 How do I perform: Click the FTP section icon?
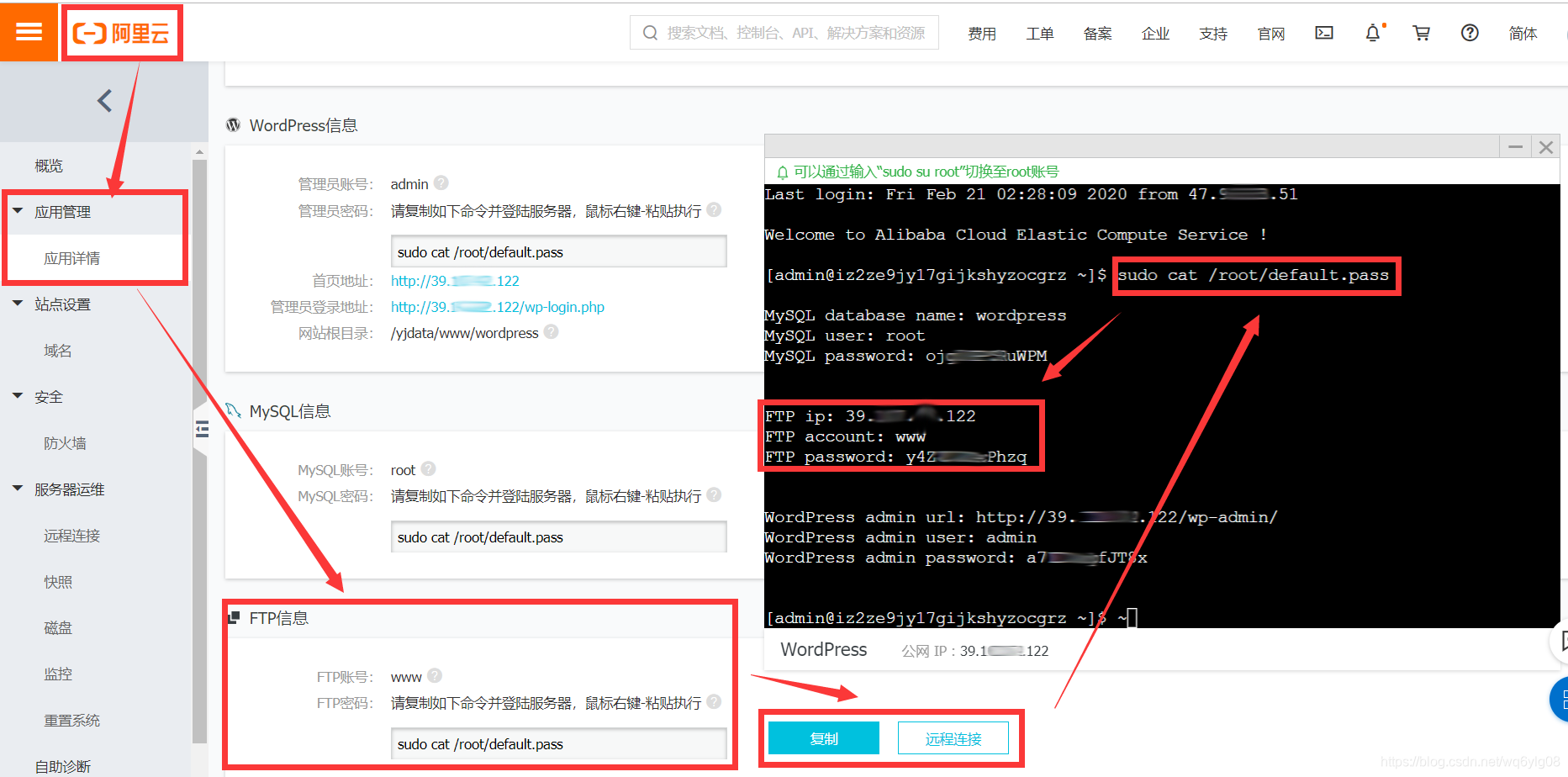[234, 618]
